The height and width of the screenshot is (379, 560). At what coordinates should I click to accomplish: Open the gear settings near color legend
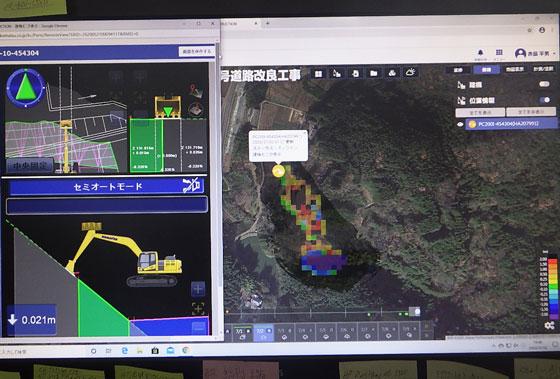click(x=549, y=325)
